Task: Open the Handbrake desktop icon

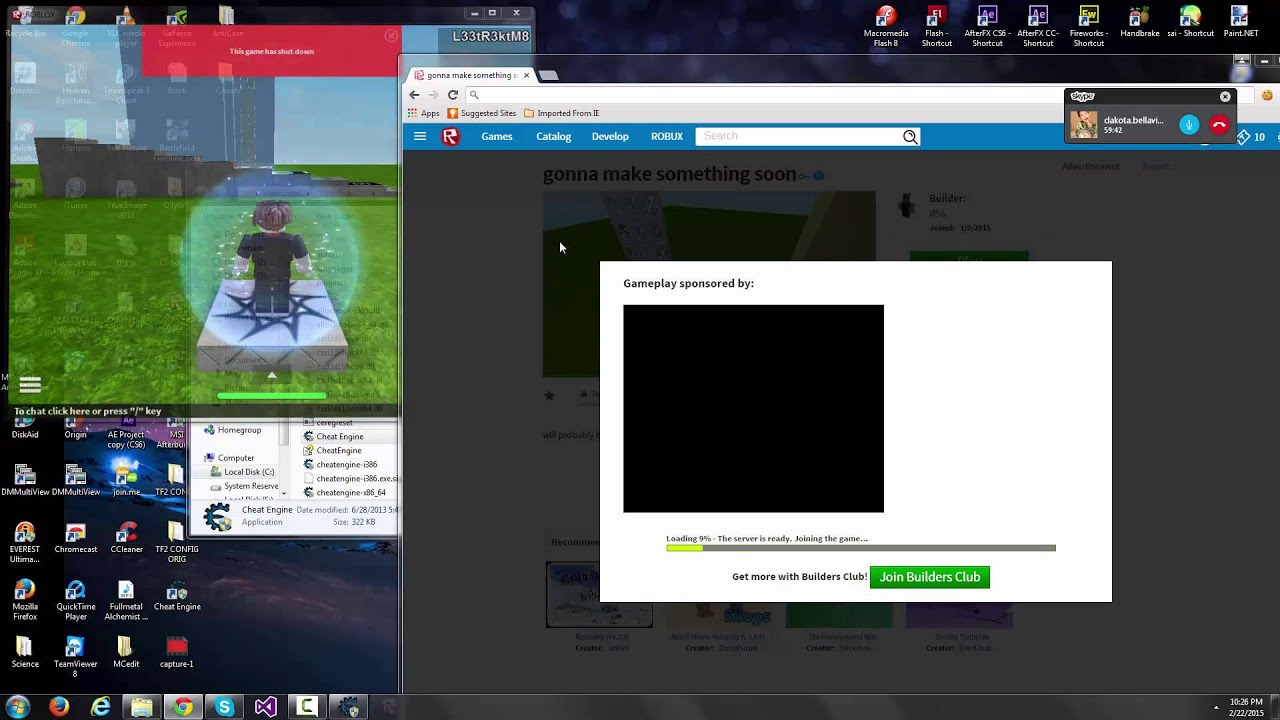Action: pos(1139,22)
